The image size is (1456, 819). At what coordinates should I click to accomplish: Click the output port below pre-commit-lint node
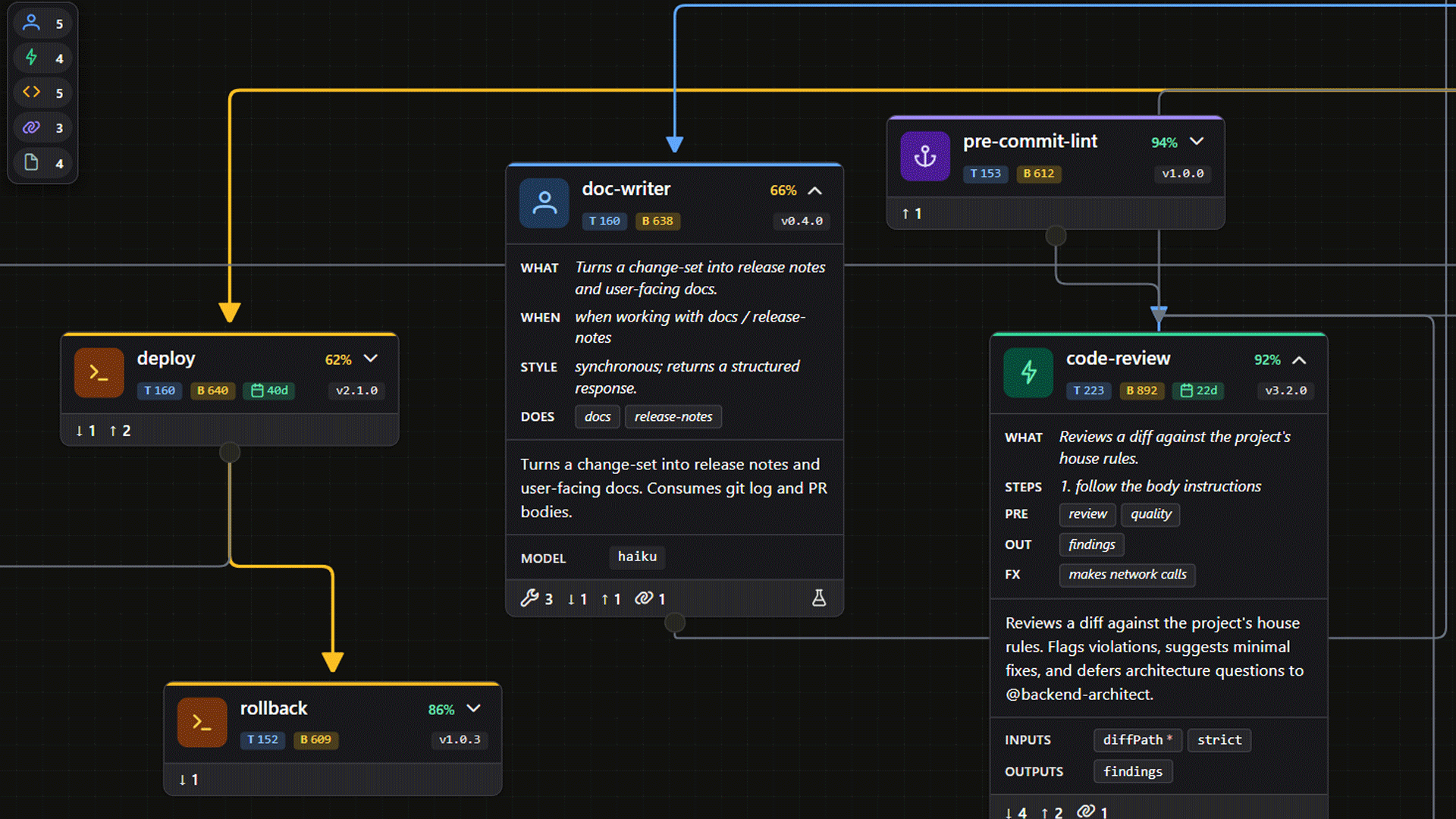tap(1056, 236)
